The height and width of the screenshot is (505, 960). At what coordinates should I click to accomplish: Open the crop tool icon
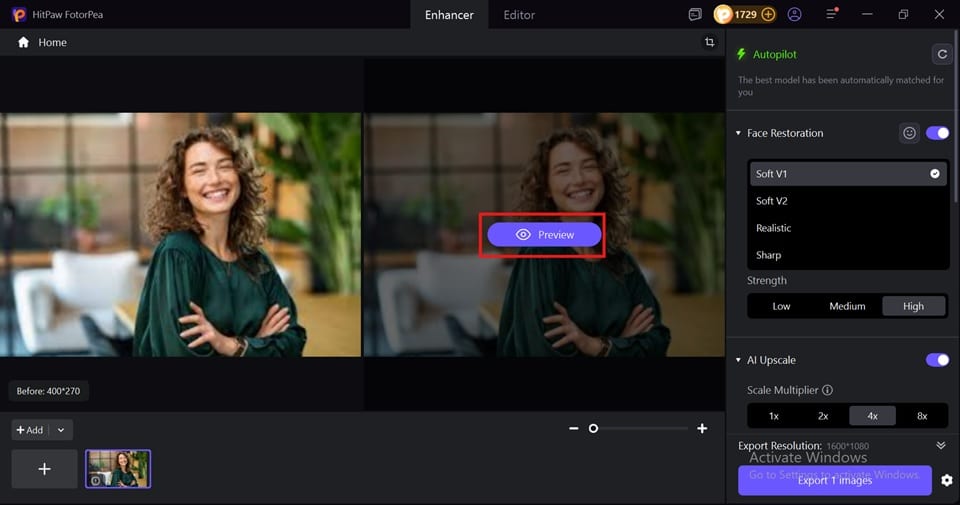[709, 42]
